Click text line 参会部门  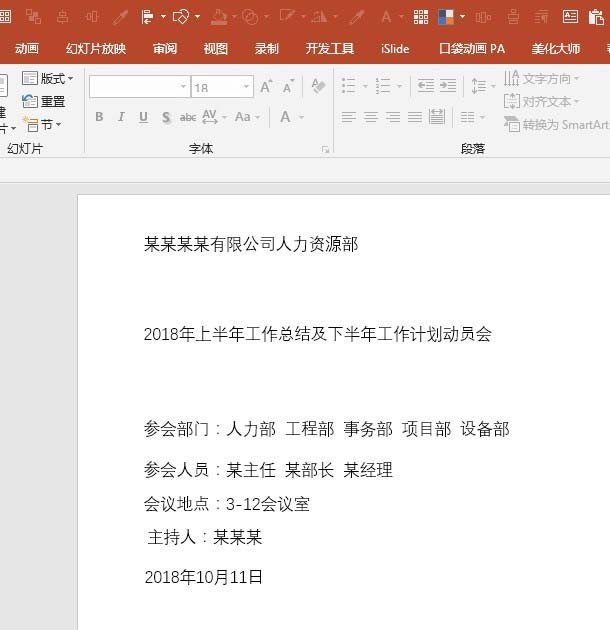tap(327, 429)
